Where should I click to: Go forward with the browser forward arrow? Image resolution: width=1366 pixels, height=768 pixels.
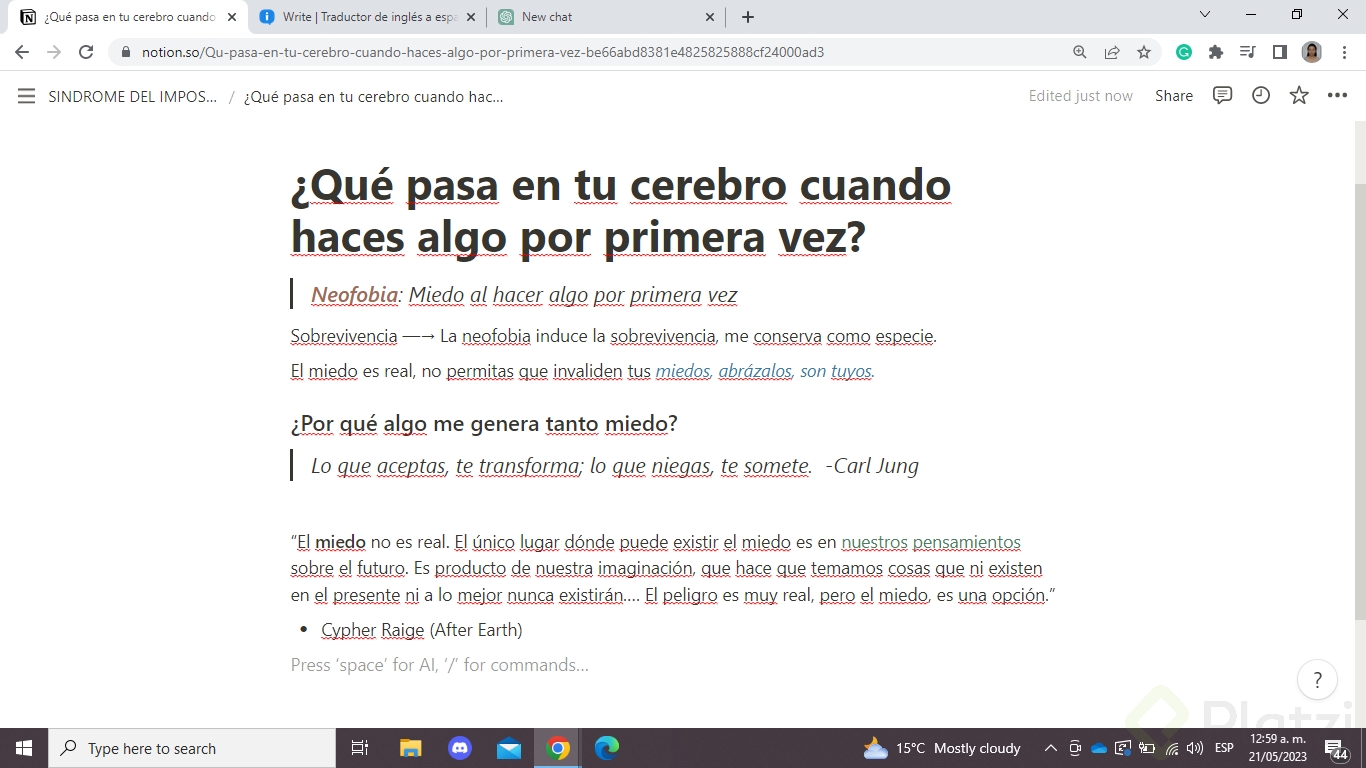click(x=54, y=52)
